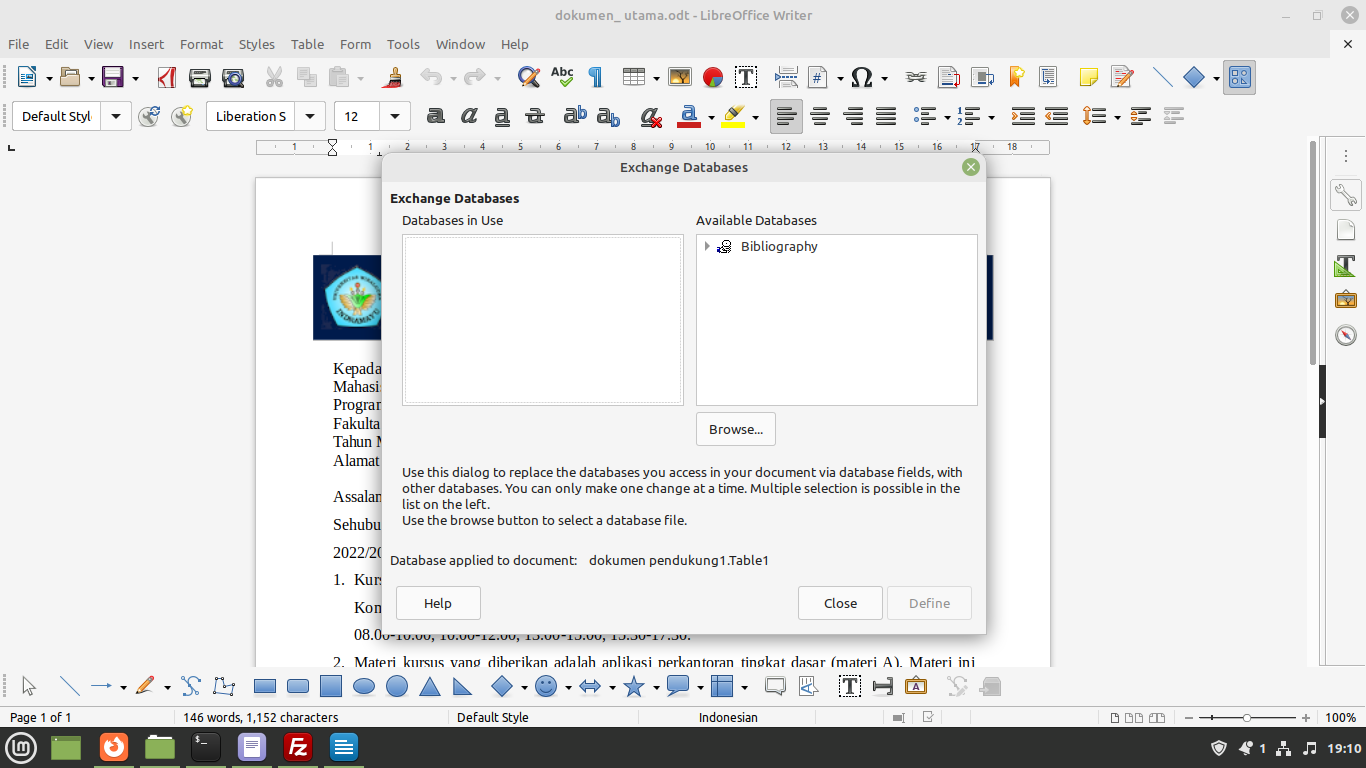Open Paragraph Style dropdown arrow
Viewport: 1366px width, 768px height.
(116, 116)
